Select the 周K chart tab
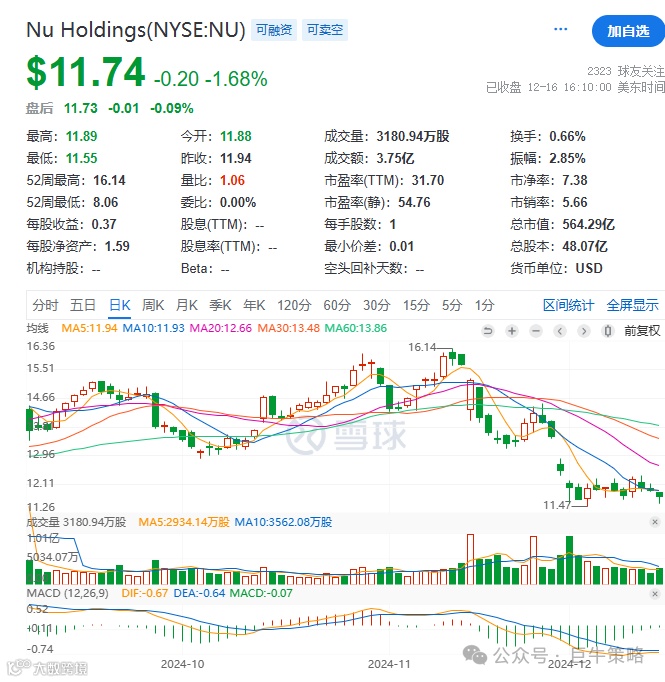 (153, 305)
